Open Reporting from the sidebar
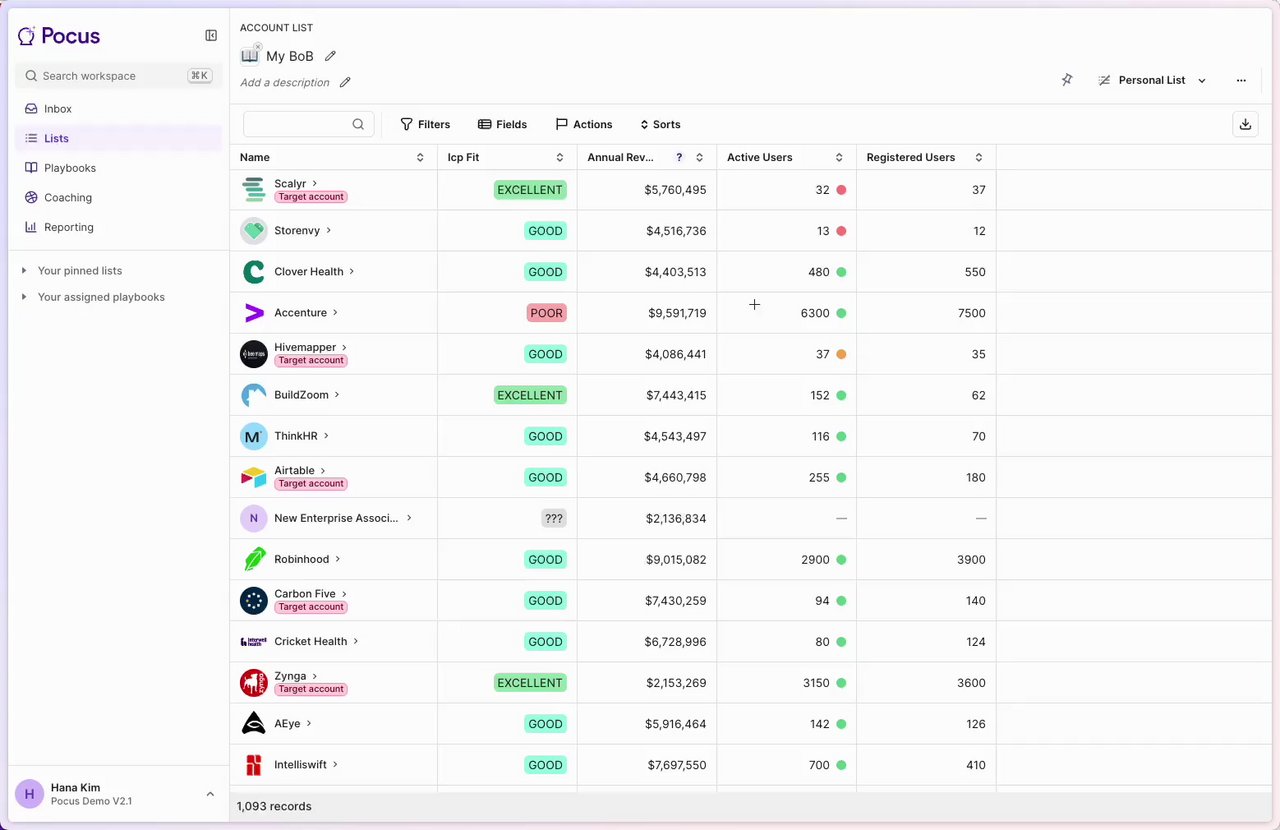Image resolution: width=1280 pixels, height=830 pixels. (68, 227)
